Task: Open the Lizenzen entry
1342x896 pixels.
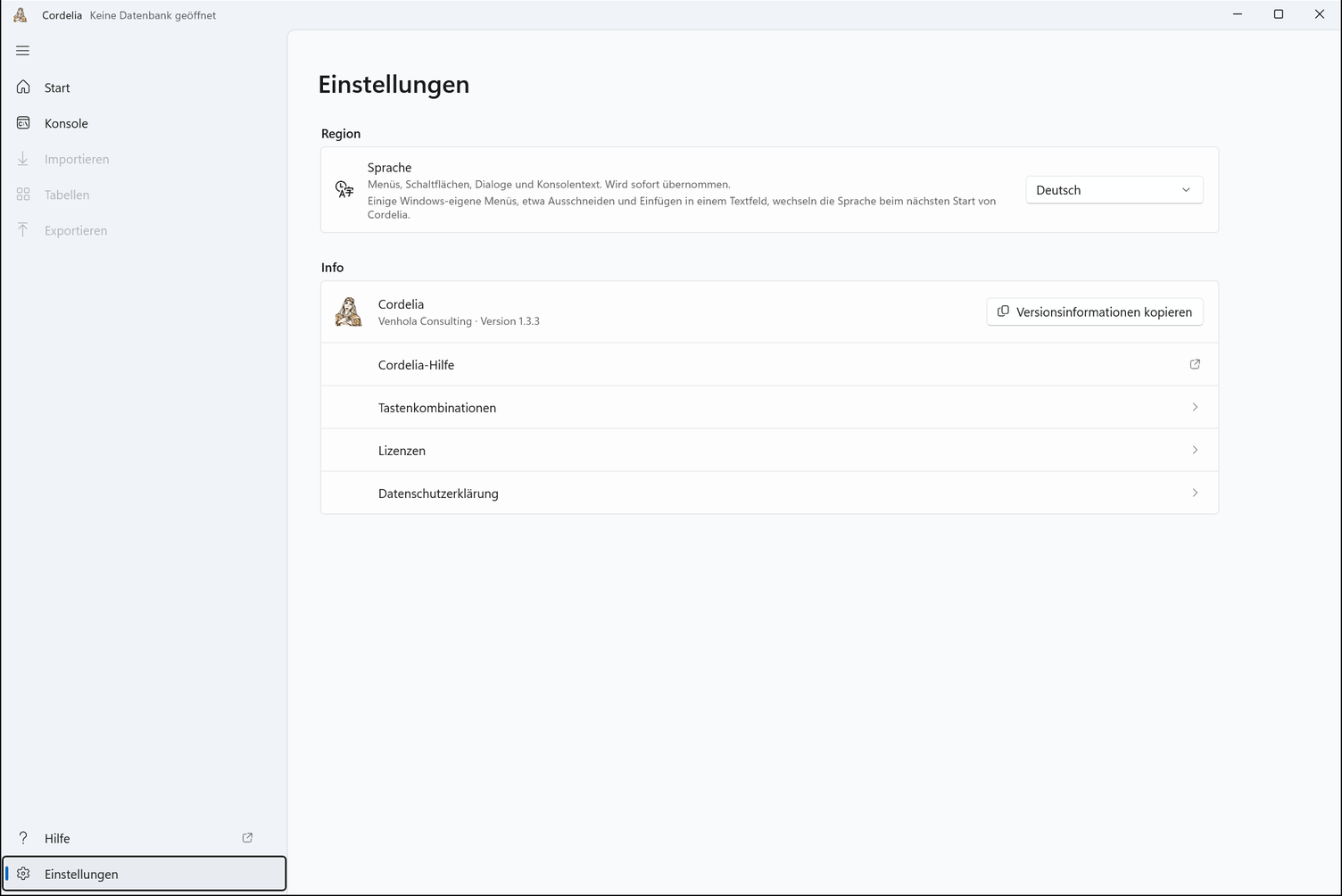Action: coord(769,450)
